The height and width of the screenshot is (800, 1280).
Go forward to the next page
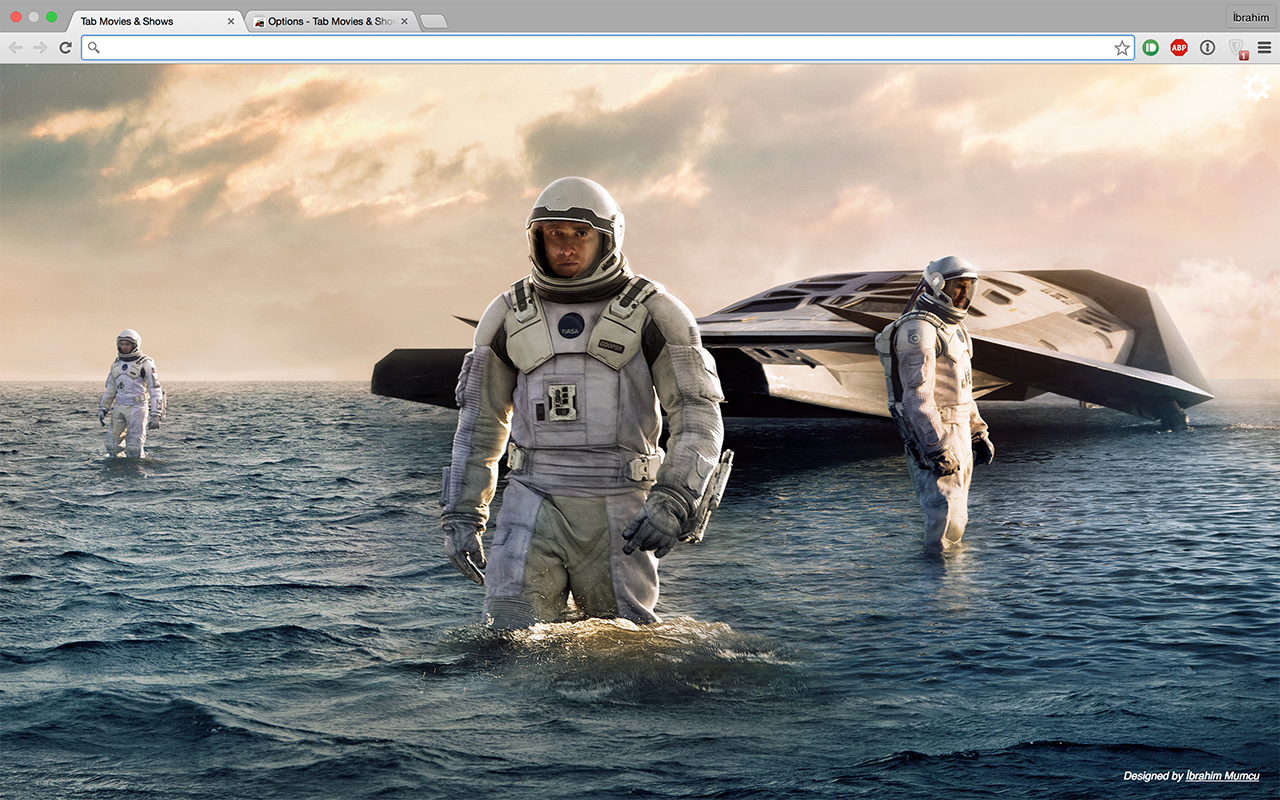point(40,48)
